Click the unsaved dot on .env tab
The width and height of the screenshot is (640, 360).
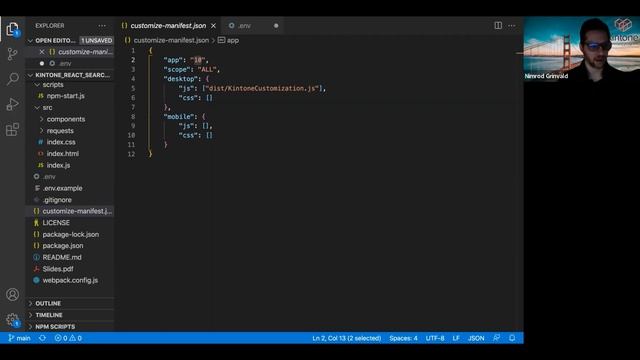tap(276, 26)
